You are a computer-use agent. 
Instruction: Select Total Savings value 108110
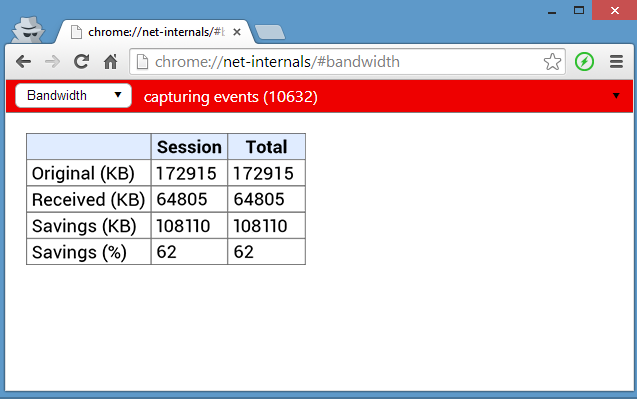click(x=260, y=226)
